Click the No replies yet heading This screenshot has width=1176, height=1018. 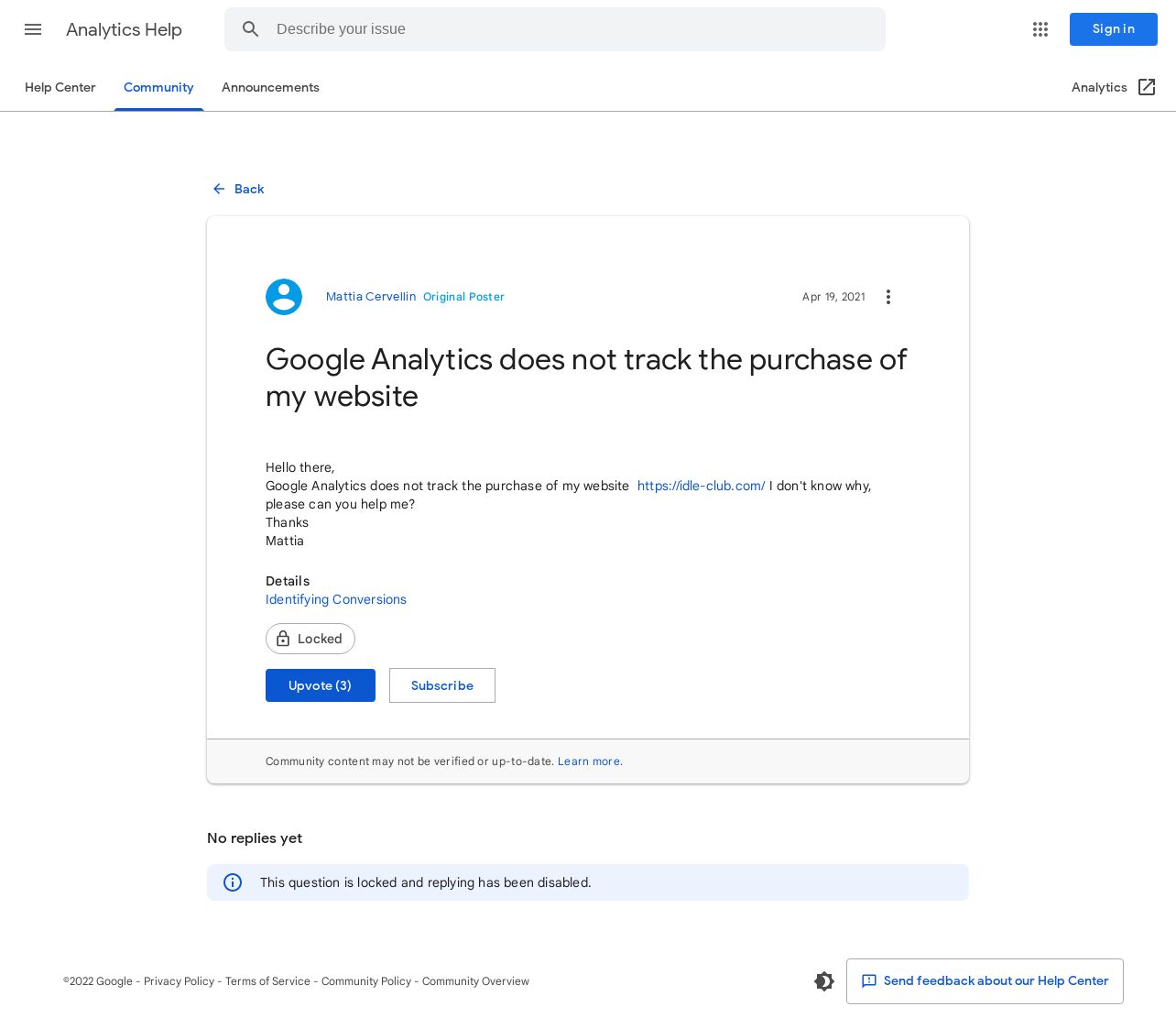(255, 838)
